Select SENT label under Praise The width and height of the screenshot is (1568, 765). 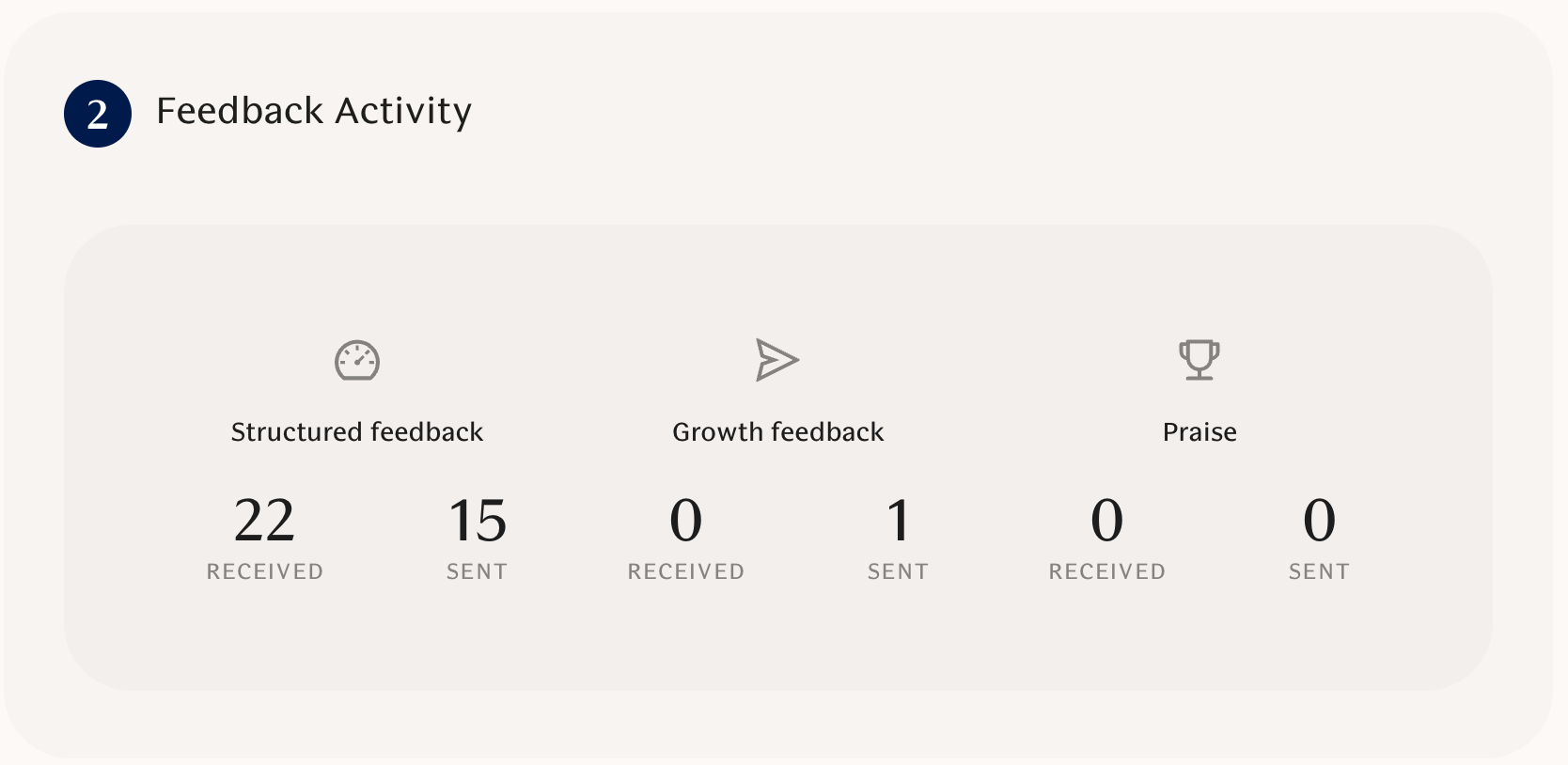(1319, 571)
